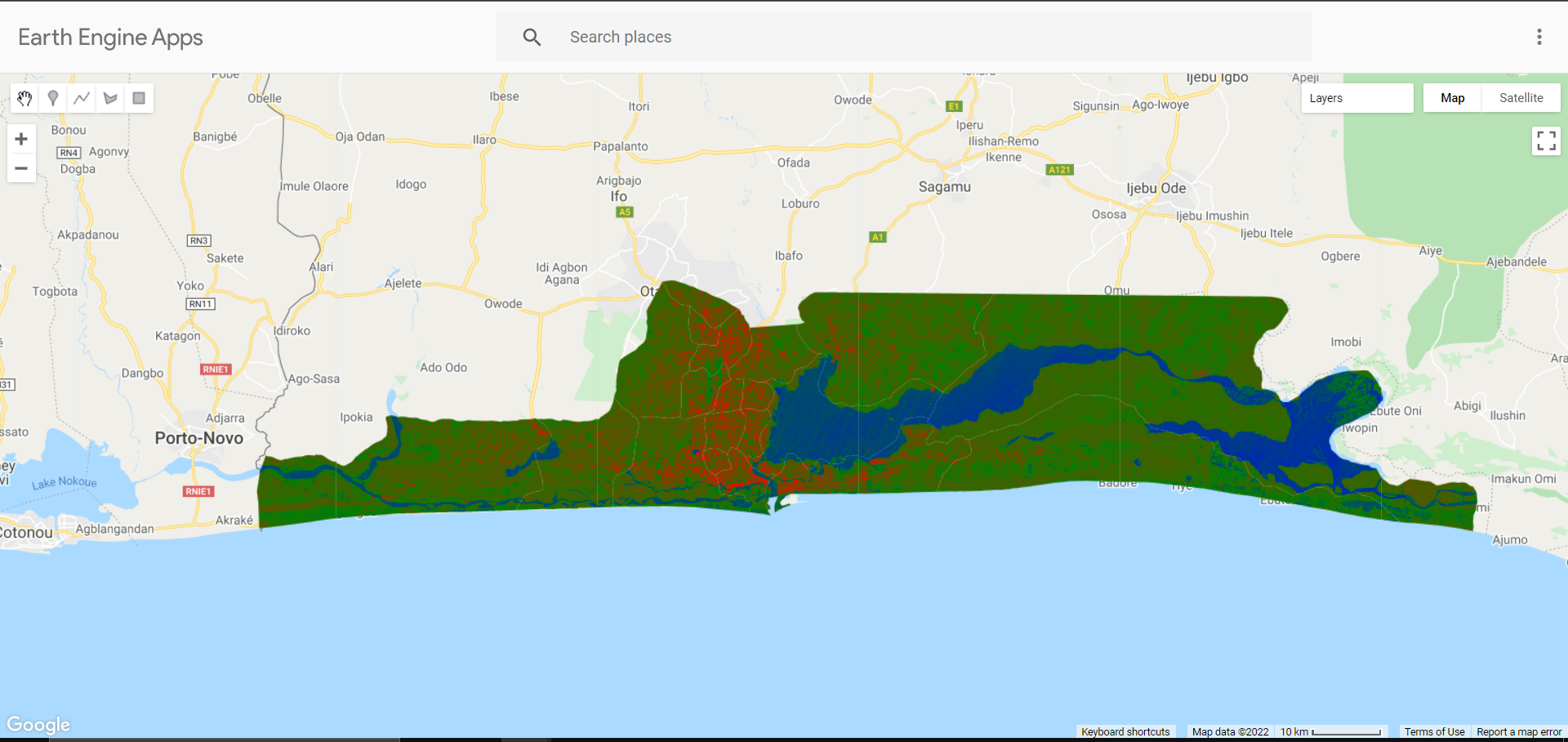This screenshot has height=742, width=1568.
Task: Open the Layers dropdown panel
Action: click(1357, 98)
